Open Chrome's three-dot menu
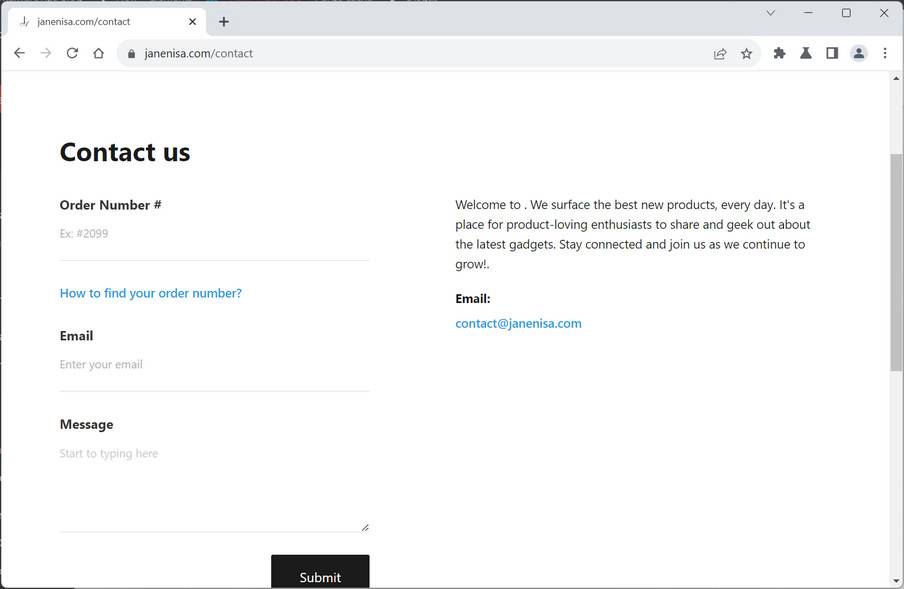 885,53
